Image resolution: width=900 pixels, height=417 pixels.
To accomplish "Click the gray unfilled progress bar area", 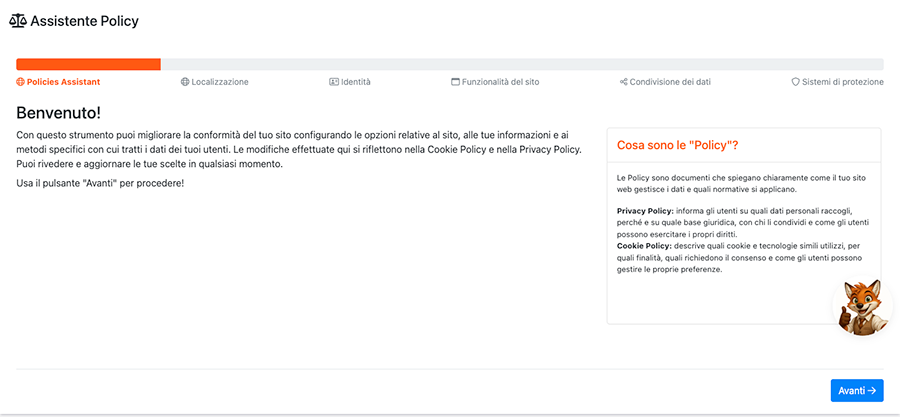I will (x=520, y=64).
